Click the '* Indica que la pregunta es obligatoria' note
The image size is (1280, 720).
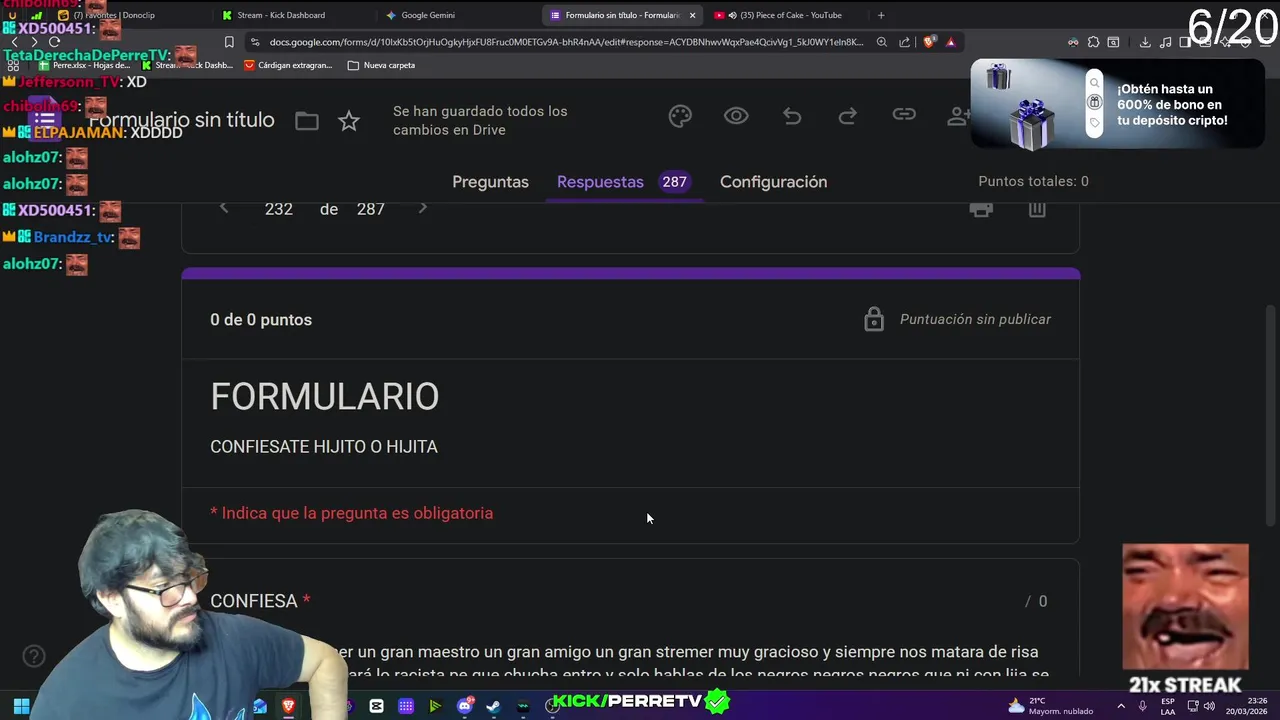coord(351,513)
